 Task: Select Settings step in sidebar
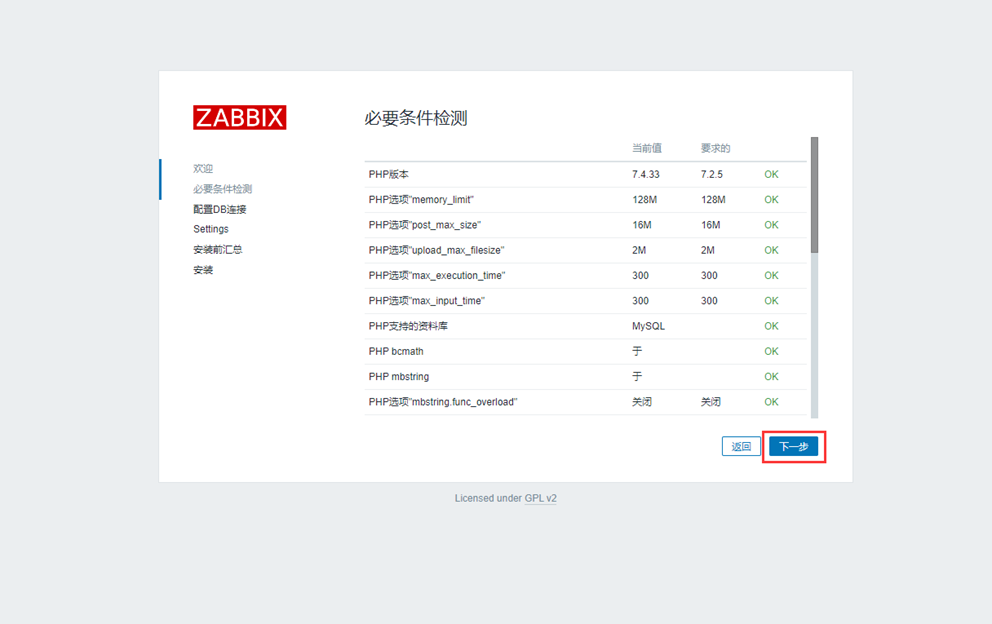pyautogui.click(x=211, y=229)
